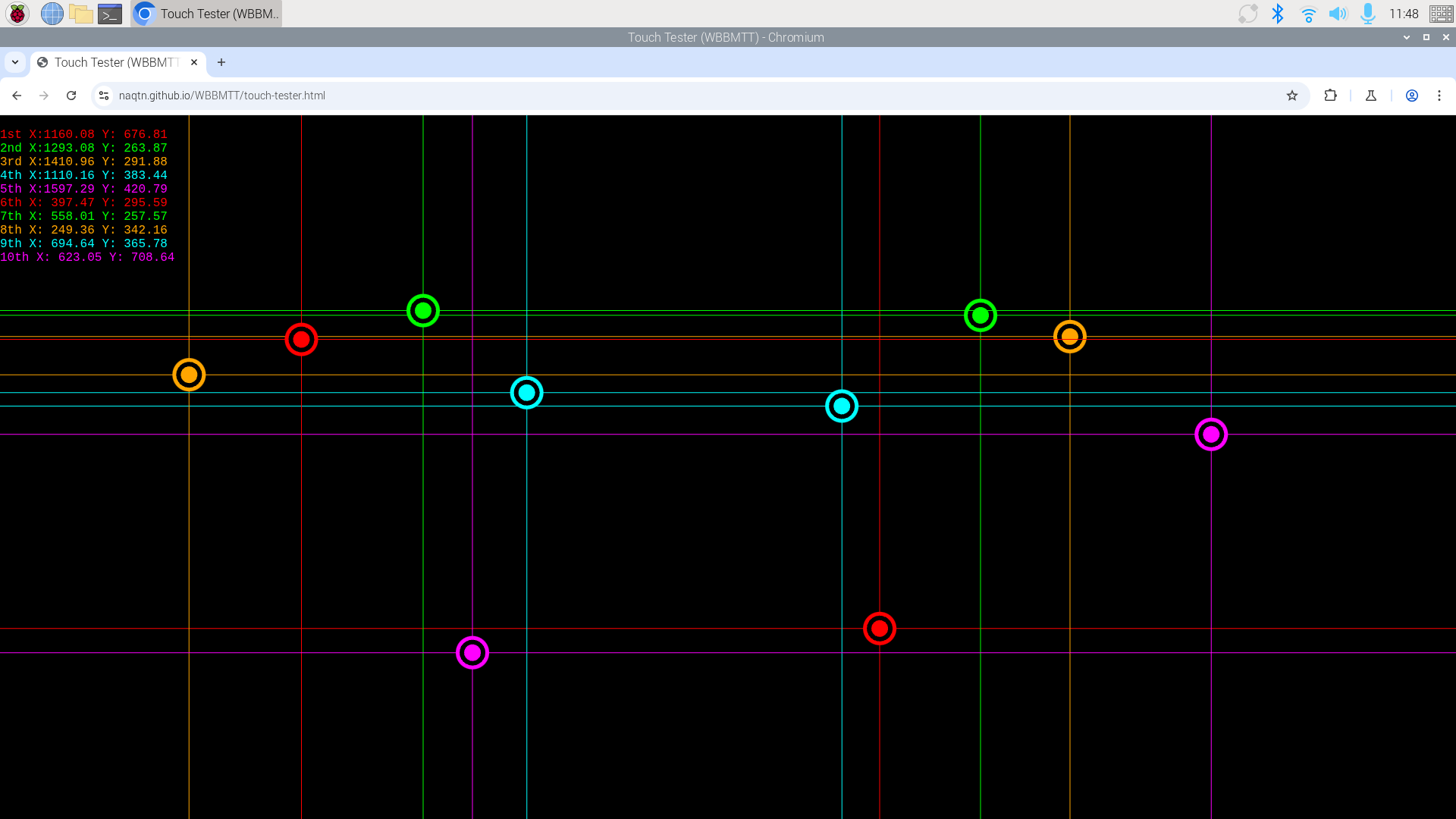Click the 1st touch coordinates line

83,134
